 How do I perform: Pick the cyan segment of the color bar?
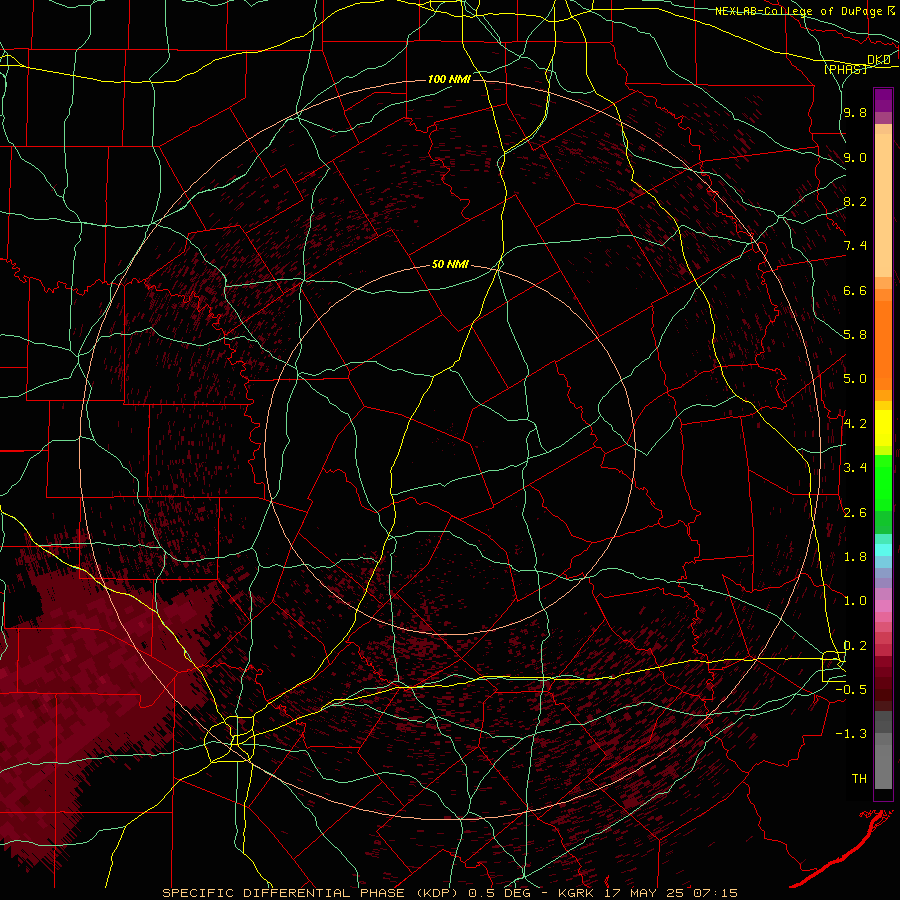(x=883, y=550)
